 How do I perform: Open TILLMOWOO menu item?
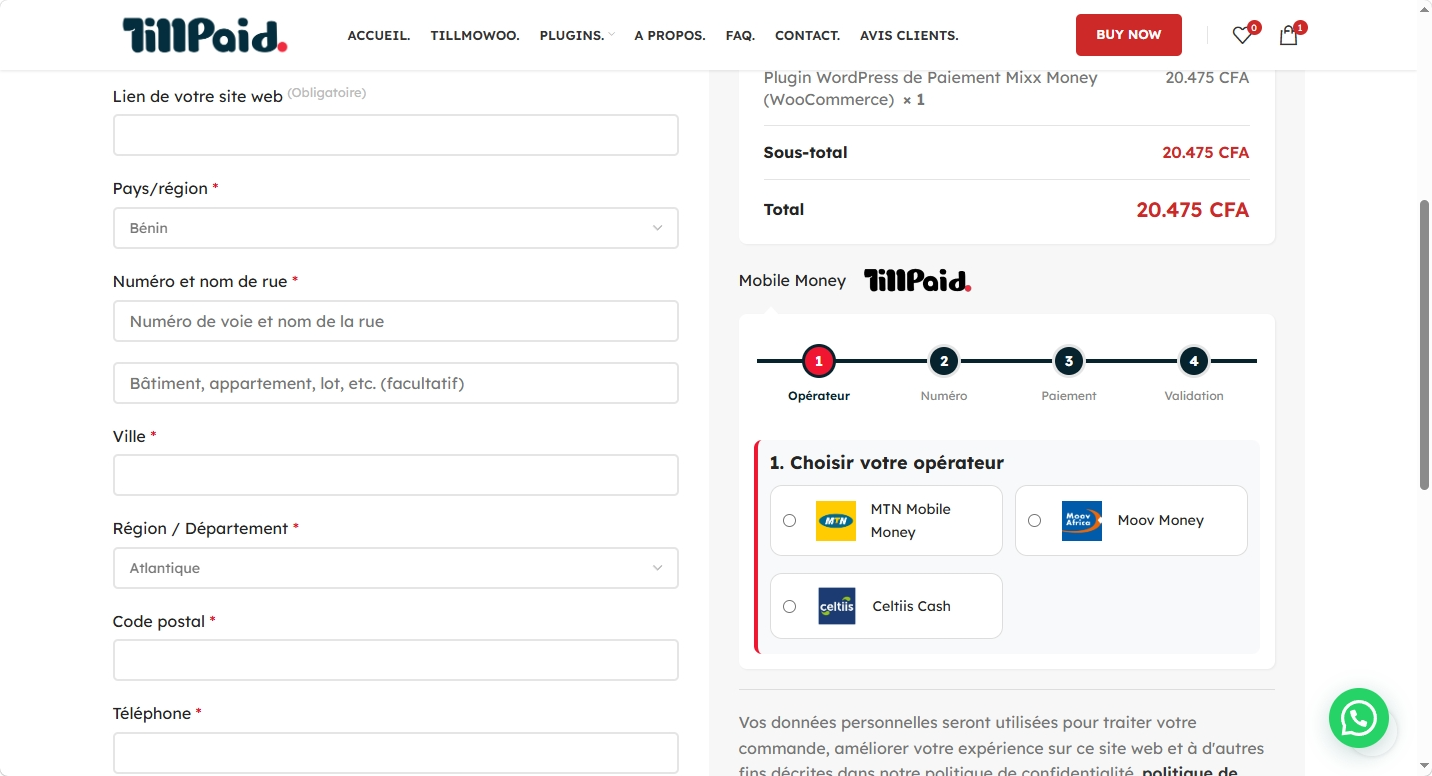(475, 35)
